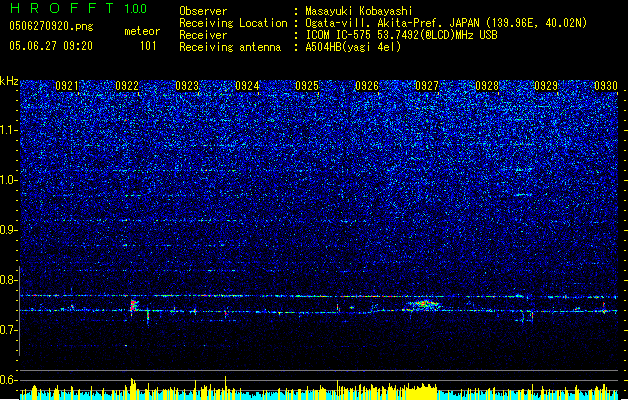Click the 1.0 kHz axis tick label
The image size is (629, 400).
9,180
